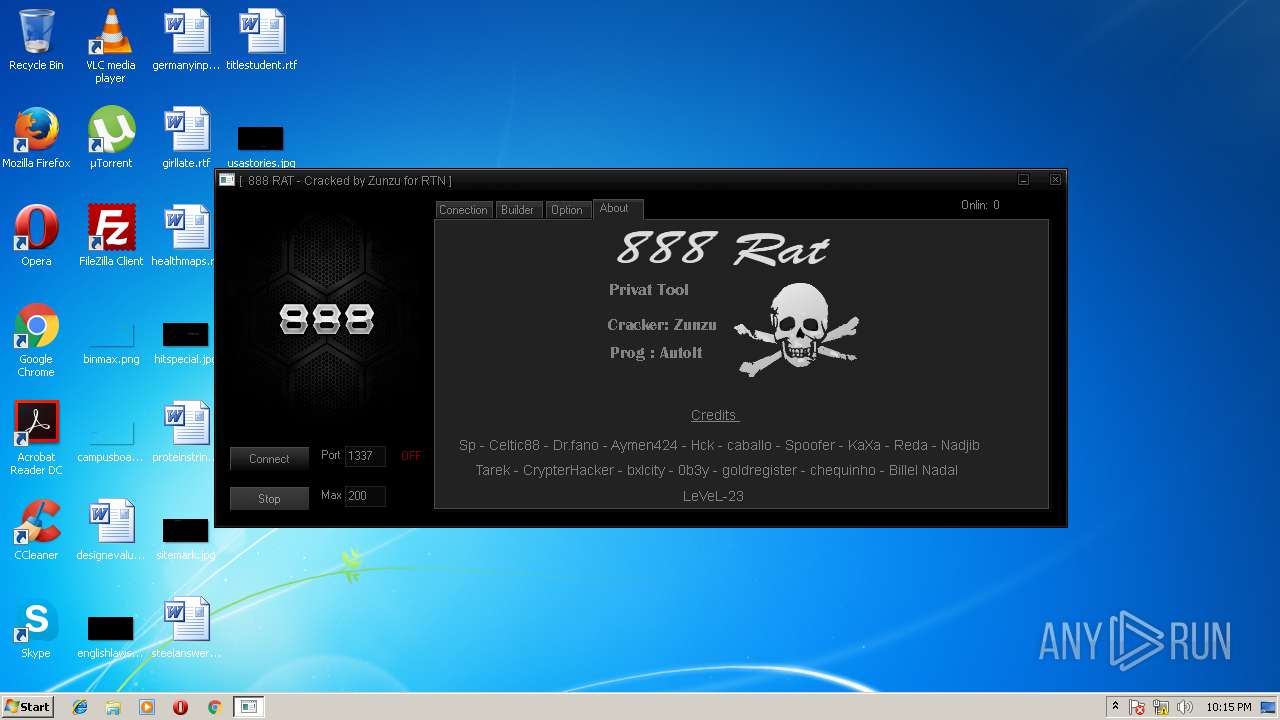Click the Privat Tool text

[x=649, y=290]
